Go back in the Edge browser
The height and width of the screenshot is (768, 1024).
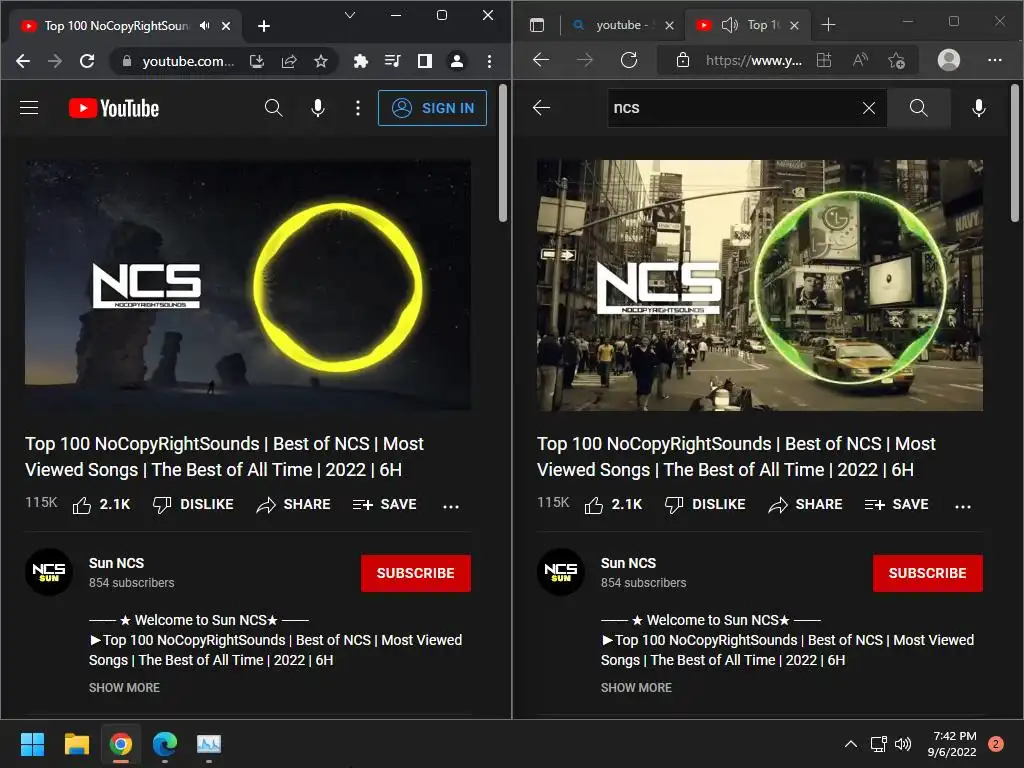click(x=541, y=60)
